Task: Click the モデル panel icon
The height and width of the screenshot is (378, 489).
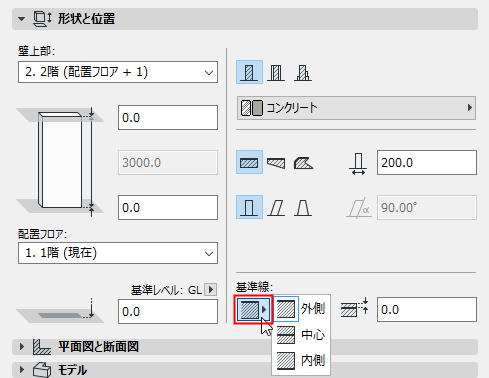Action: pyautogui.click(x=42, y=370)
